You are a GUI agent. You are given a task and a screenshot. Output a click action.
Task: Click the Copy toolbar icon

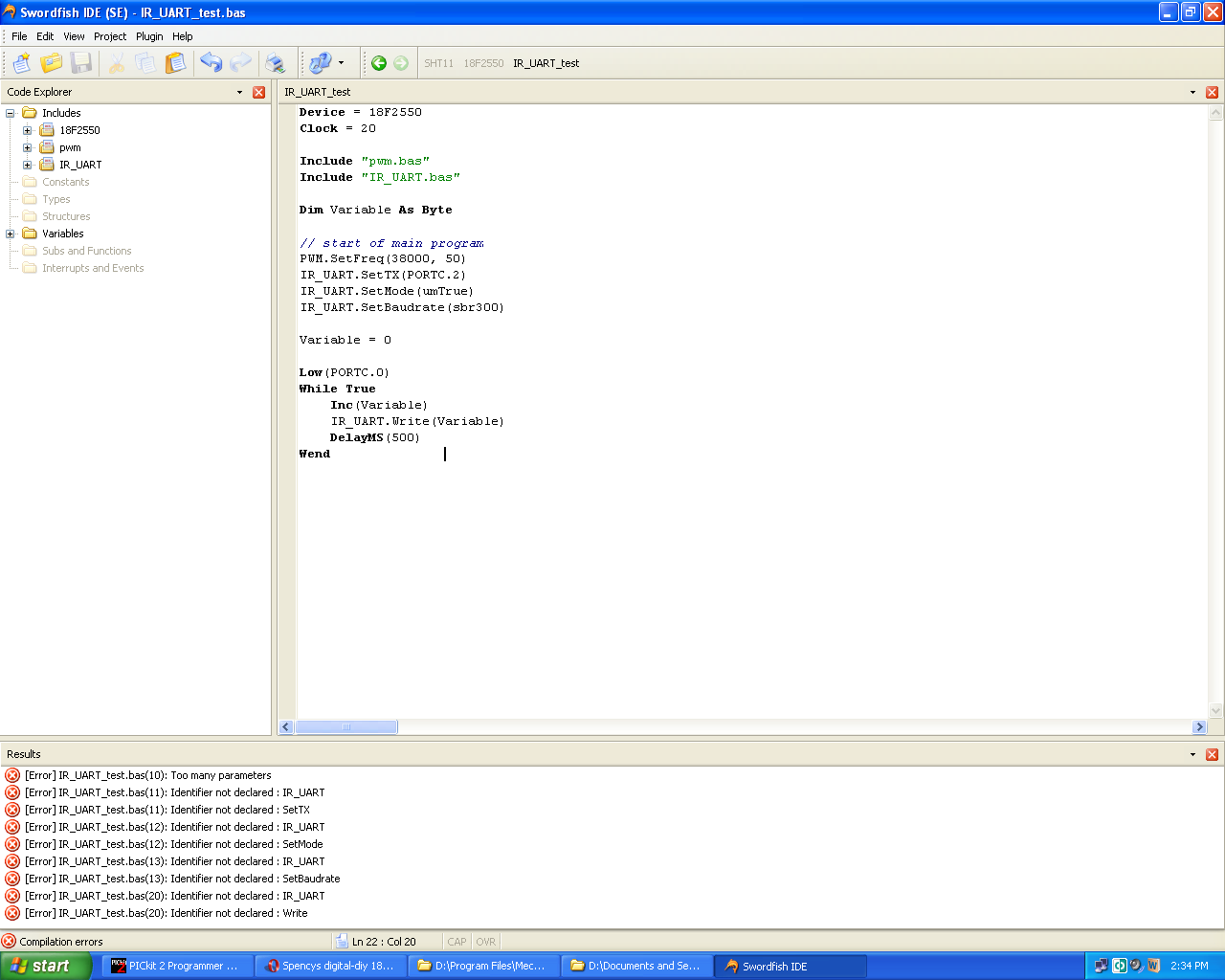coord(145,63)
